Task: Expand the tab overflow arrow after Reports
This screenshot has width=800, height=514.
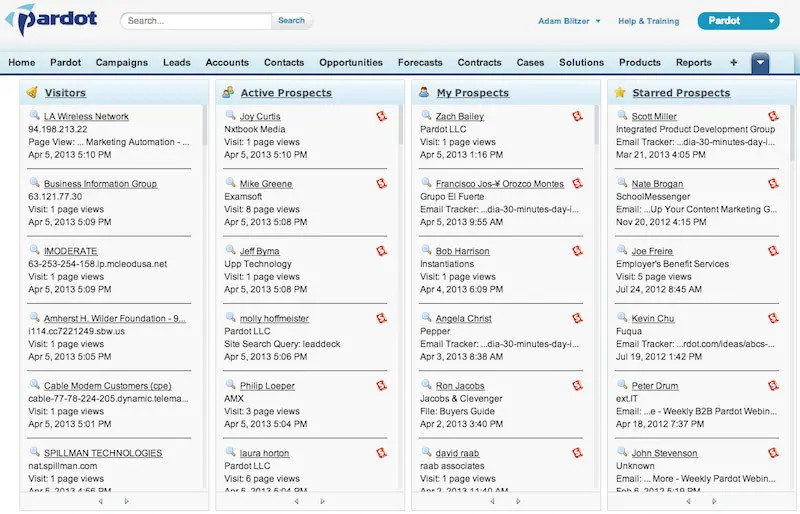Action: point(760,63)
